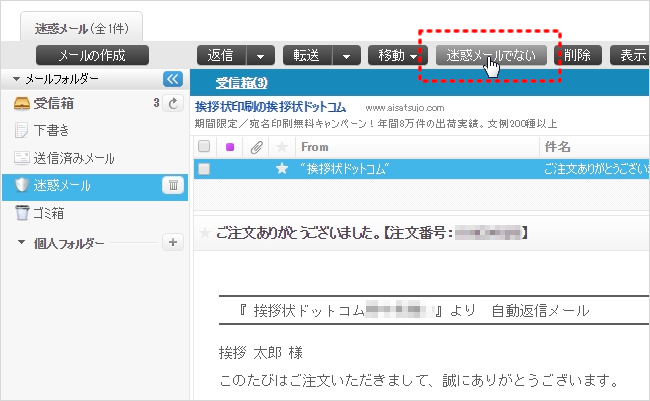This screenshot has width=650, height=401.
Task: Collapse the メールフォルダー section triangle
Action: coord(16,79)
